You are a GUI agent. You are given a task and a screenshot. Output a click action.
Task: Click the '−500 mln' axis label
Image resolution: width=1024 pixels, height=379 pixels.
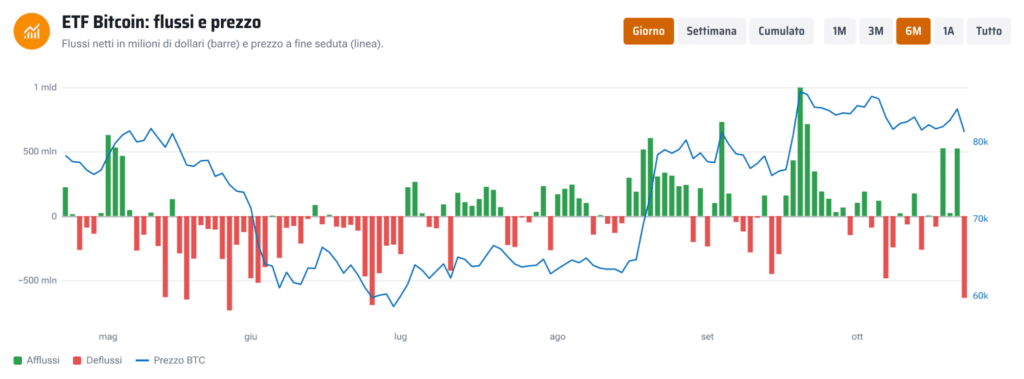36,280
